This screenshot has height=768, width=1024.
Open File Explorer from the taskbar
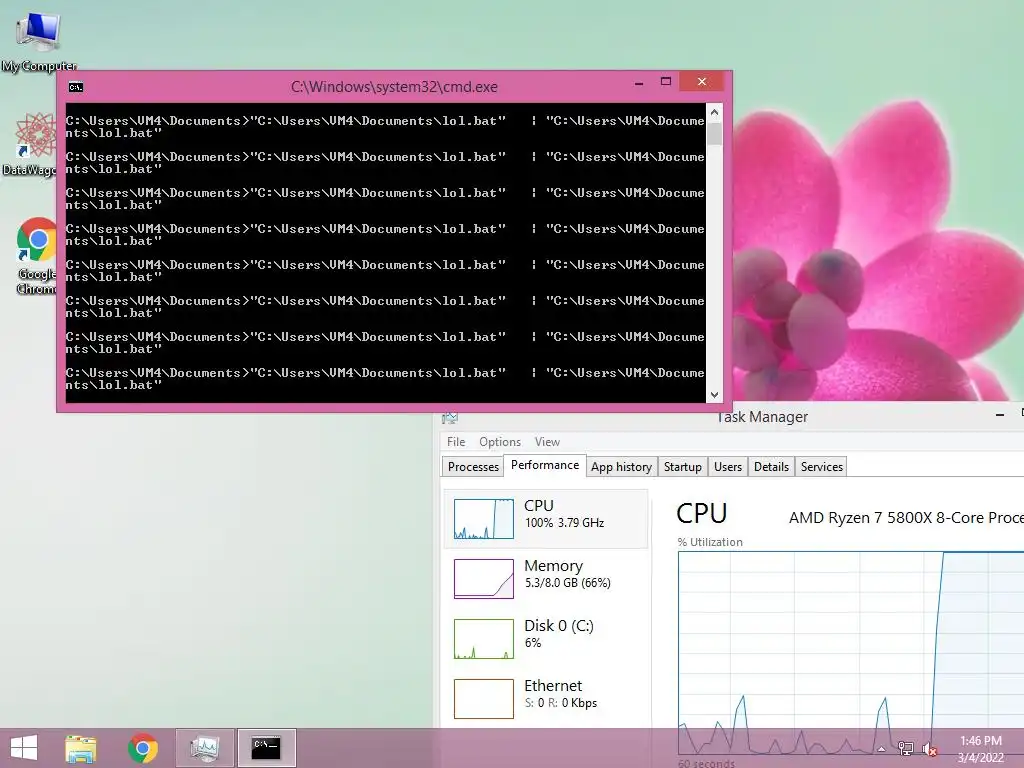pos(80,748)
